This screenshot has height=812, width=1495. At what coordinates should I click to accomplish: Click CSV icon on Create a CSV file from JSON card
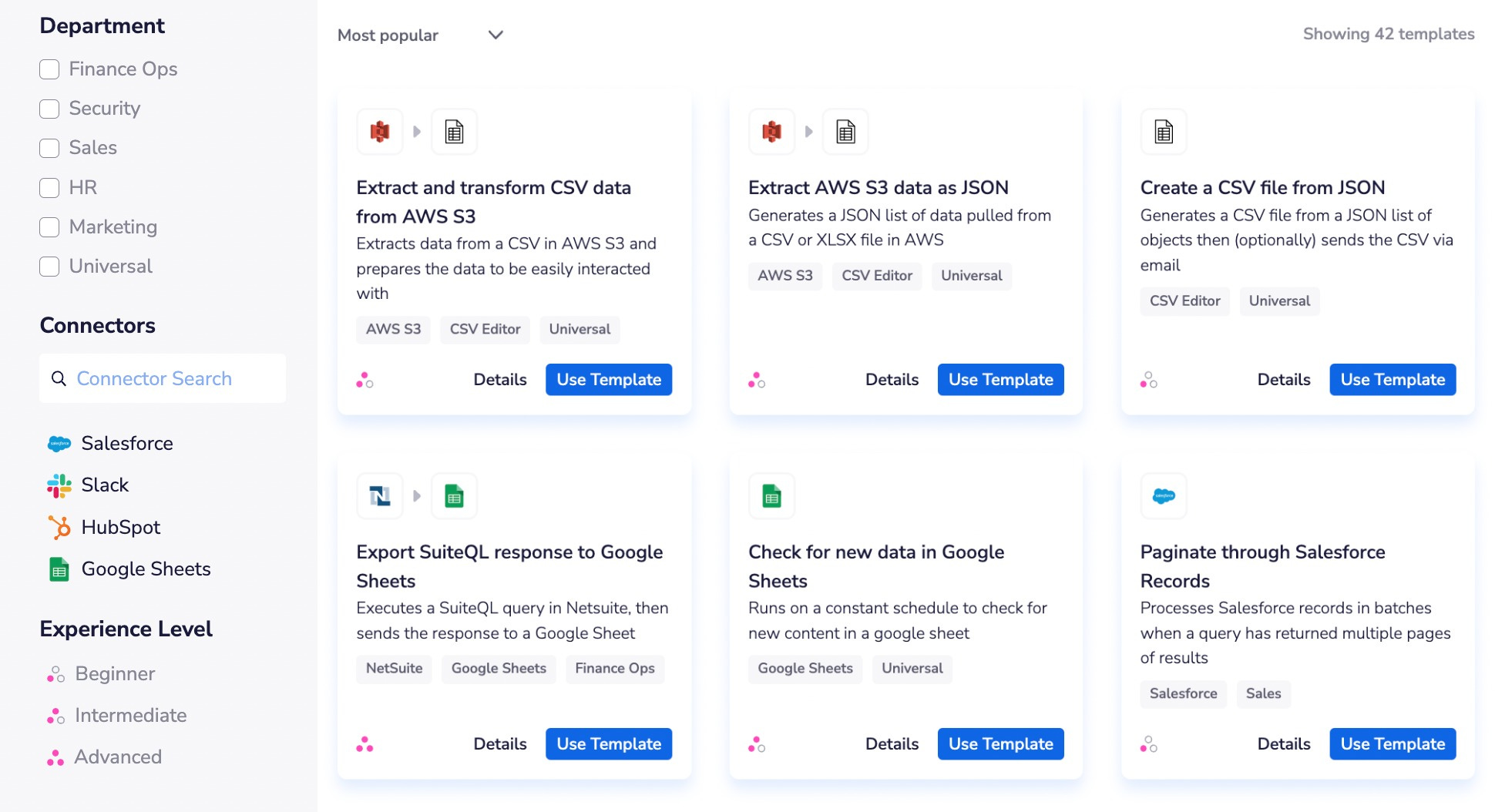point(1164,132)
